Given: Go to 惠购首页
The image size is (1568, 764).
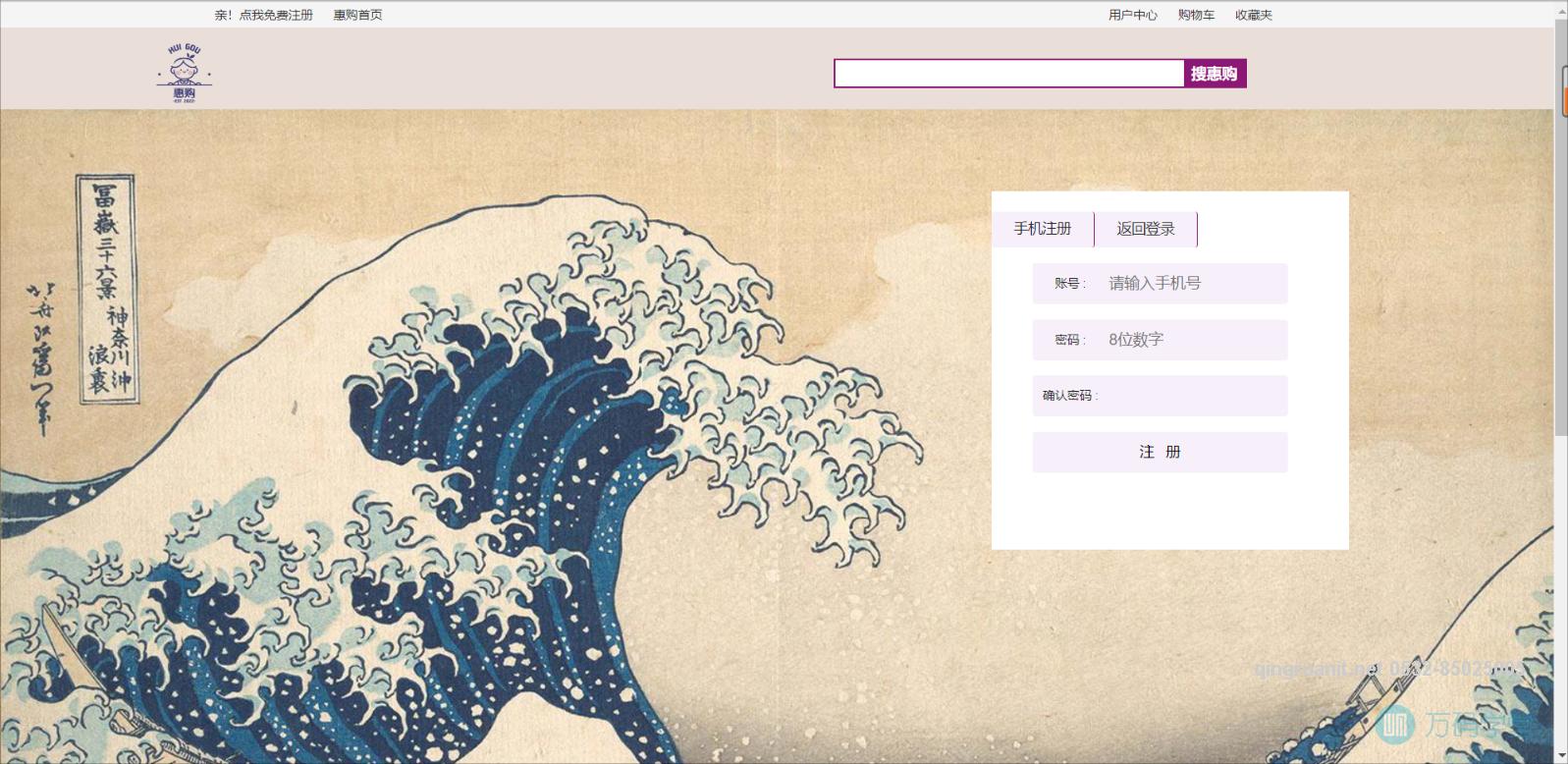Looking at the screenshot, I should [357, 15].
